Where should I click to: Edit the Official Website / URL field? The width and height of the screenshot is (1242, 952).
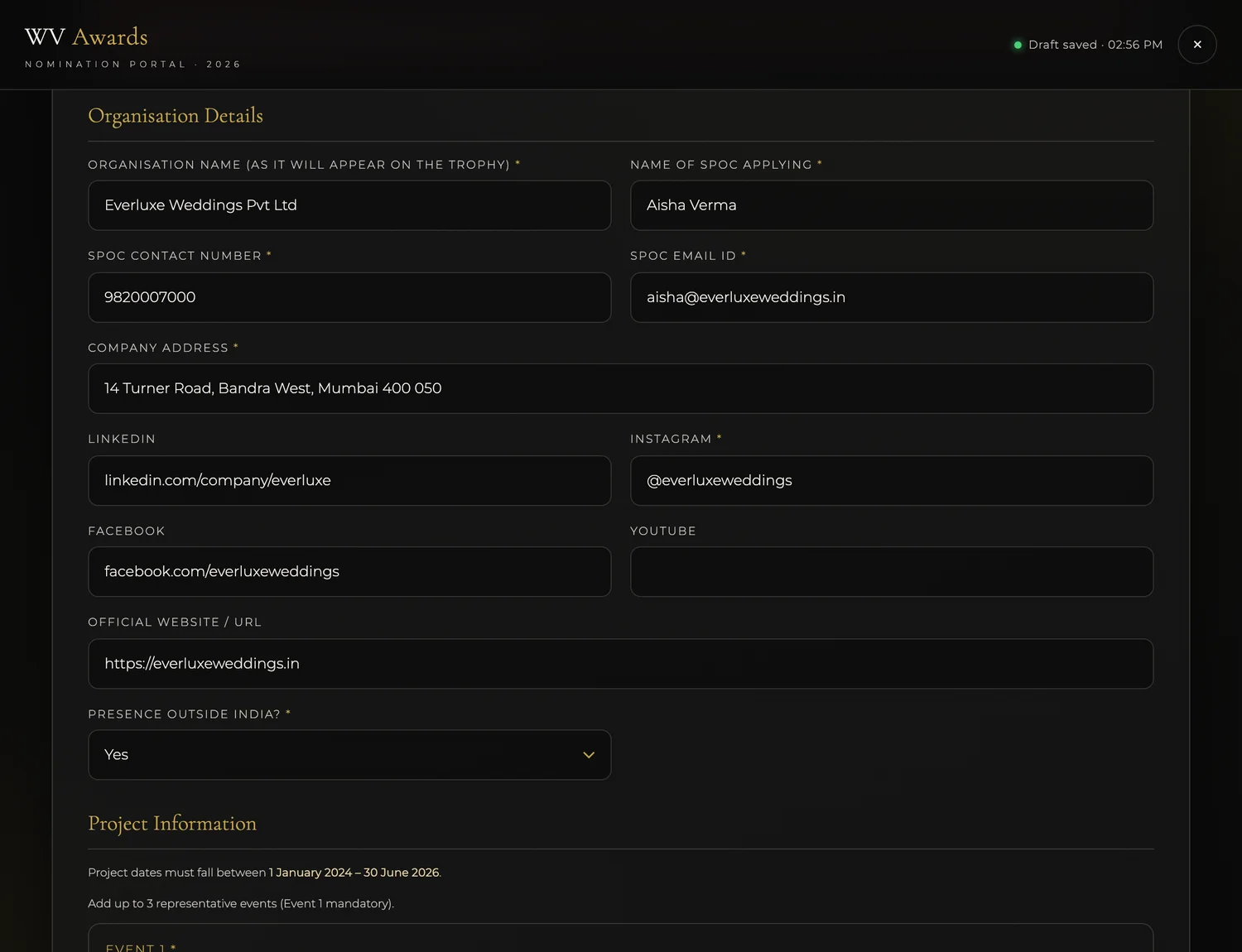(620, 663)
